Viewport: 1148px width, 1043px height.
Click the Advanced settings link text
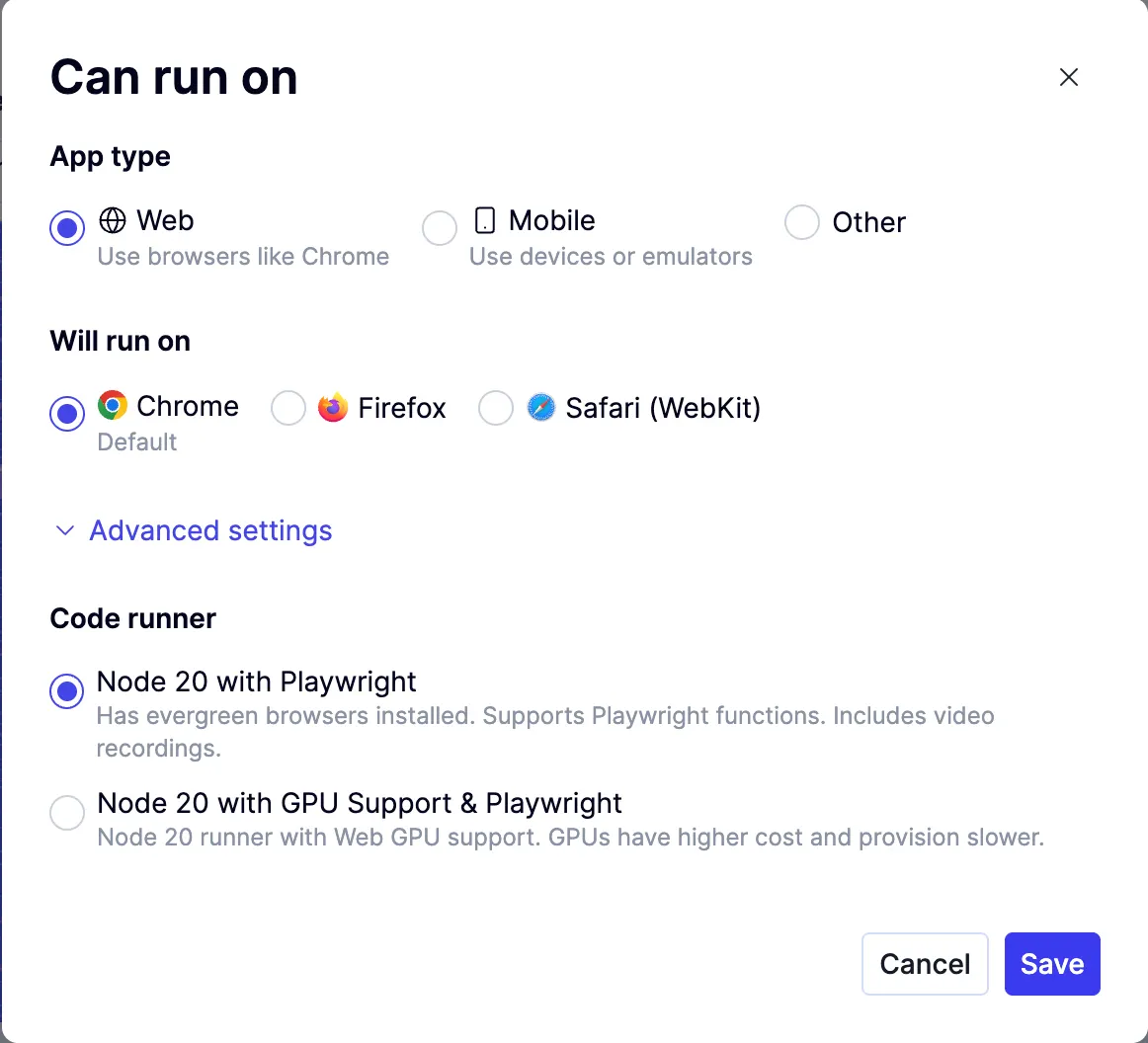[x=210, y=531]
